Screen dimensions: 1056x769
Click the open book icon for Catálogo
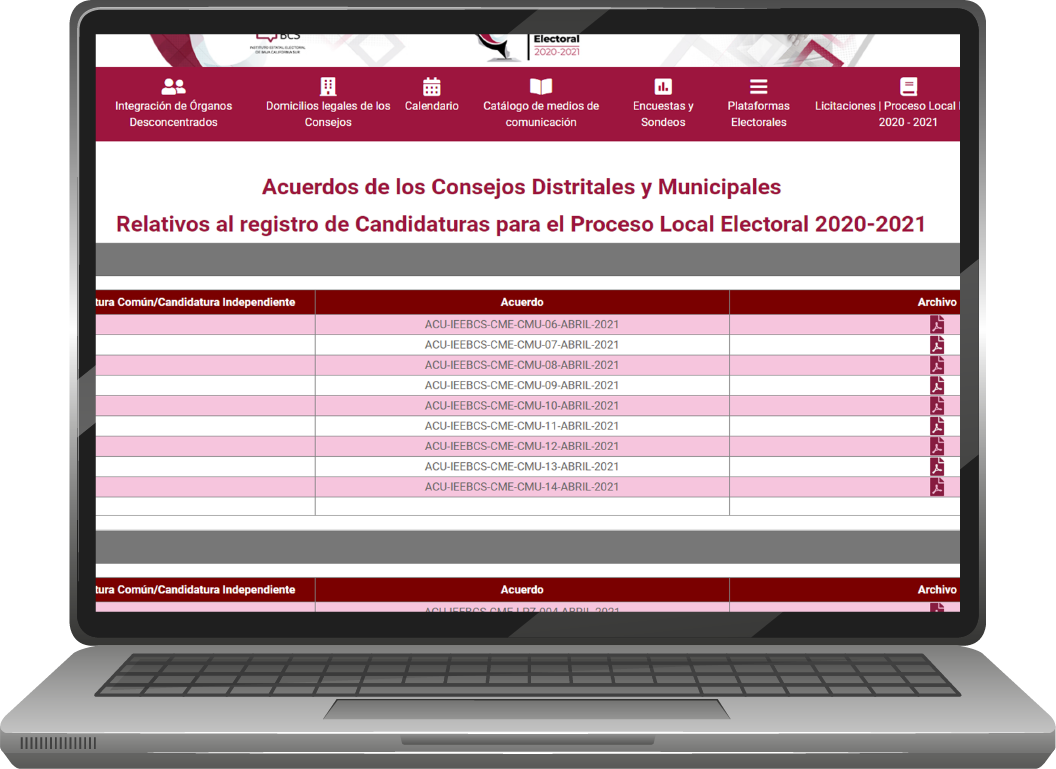pyautogui.click(x=541, y=87)
